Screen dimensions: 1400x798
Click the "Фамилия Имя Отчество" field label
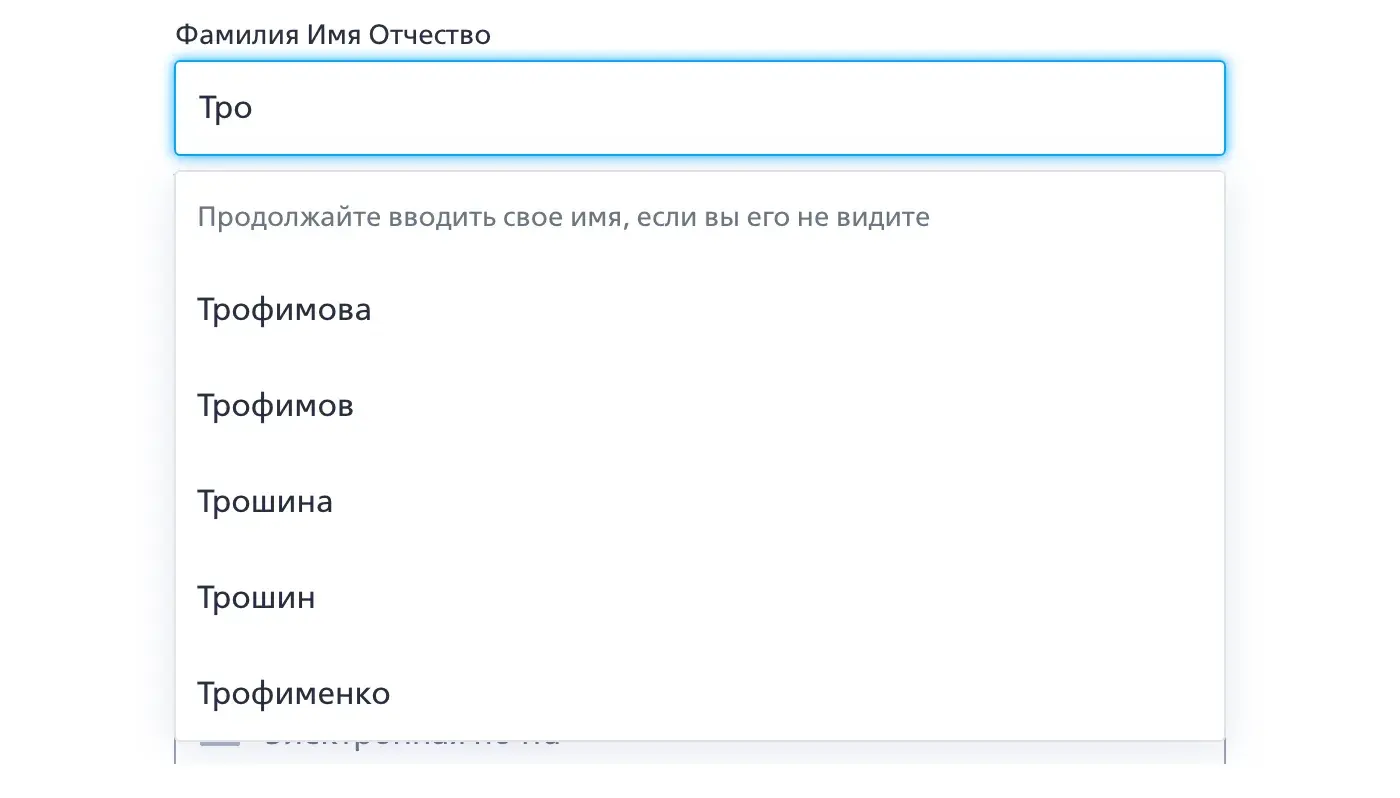[333, 35]
